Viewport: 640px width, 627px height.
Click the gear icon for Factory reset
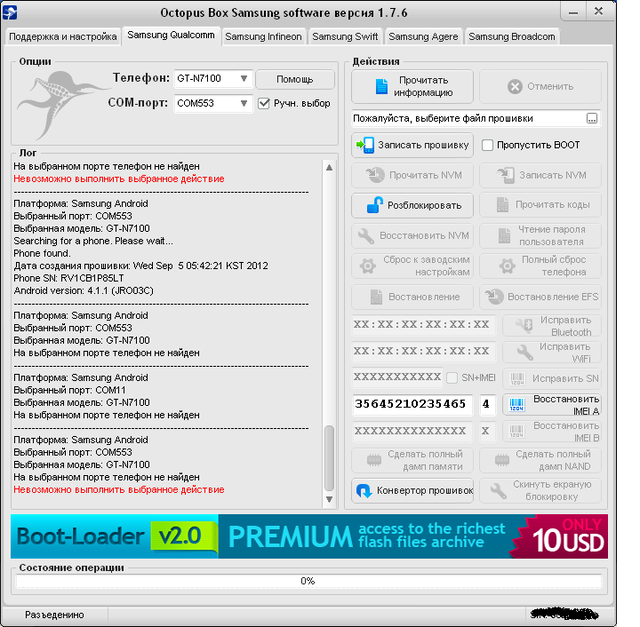point(367,266)
